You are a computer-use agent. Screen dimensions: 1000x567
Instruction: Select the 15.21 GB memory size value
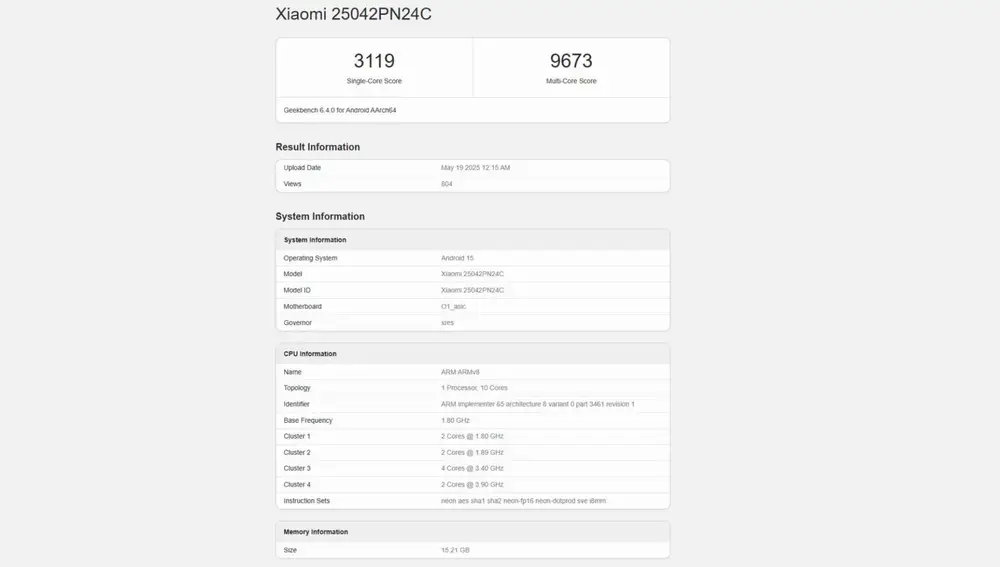pos(455,550)
